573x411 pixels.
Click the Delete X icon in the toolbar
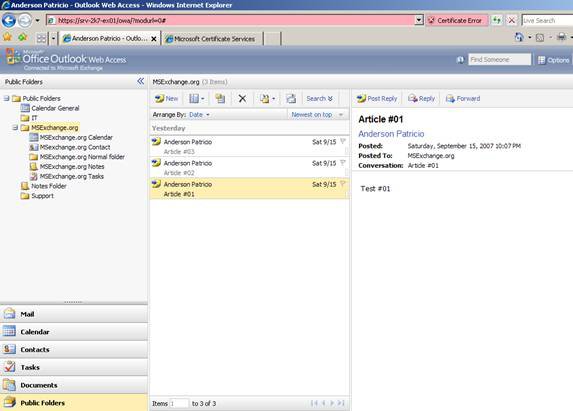[x=242, y=99]
